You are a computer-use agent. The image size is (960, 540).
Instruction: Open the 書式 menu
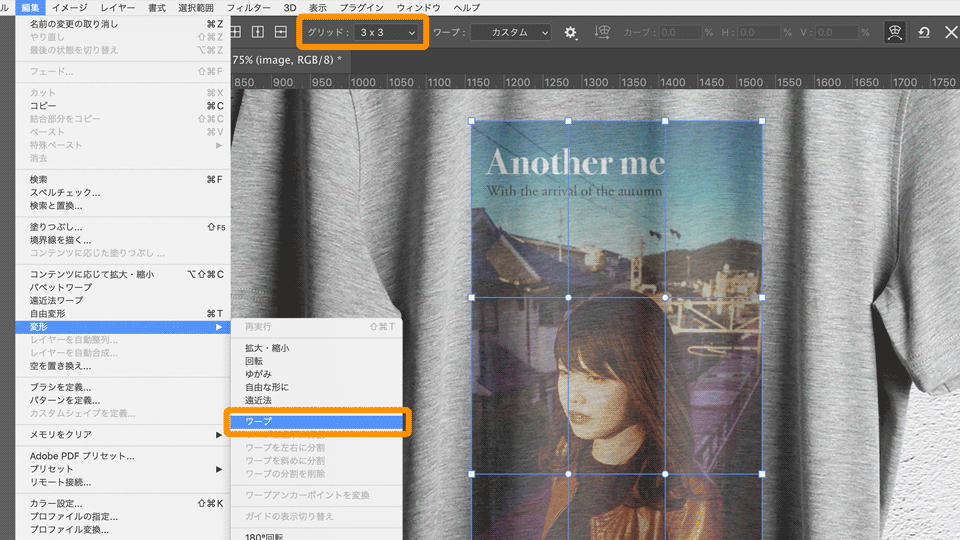(x=157, y=7)
